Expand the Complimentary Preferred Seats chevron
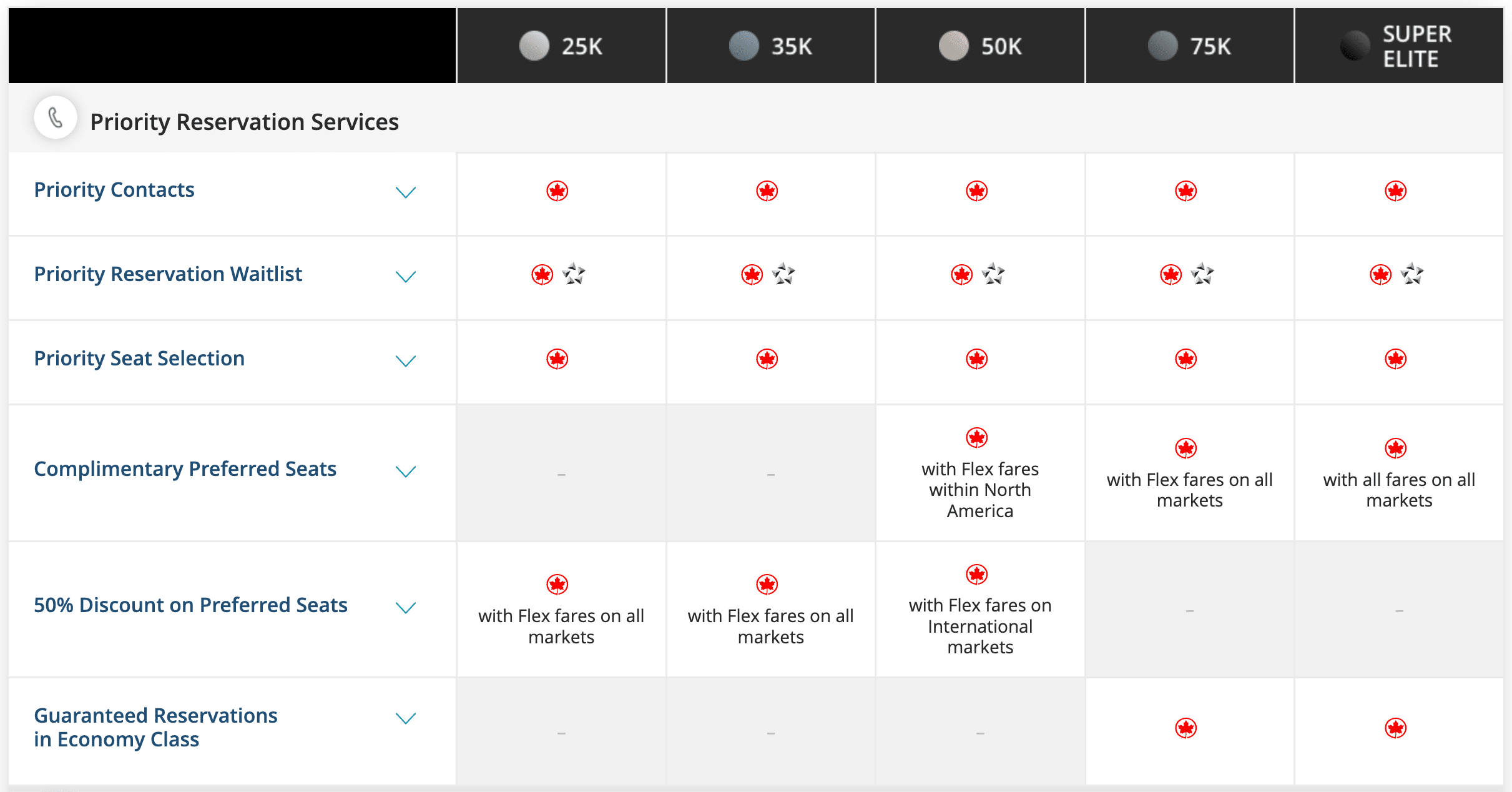The image size is (1512, 792). 406,471
